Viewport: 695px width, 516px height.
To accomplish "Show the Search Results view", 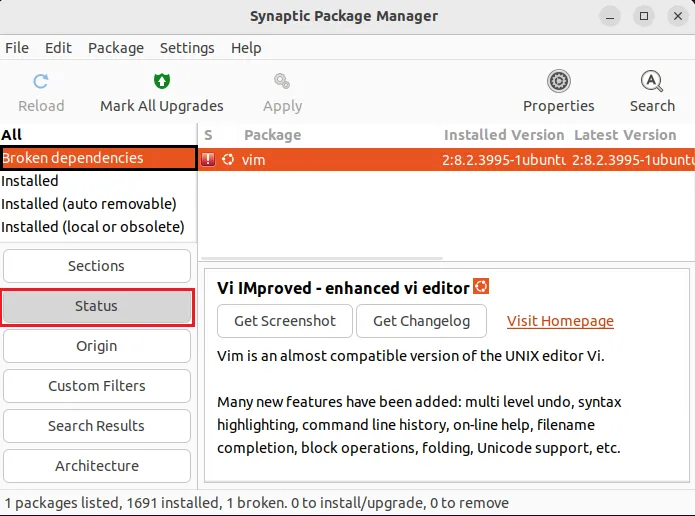I will 97,426.
